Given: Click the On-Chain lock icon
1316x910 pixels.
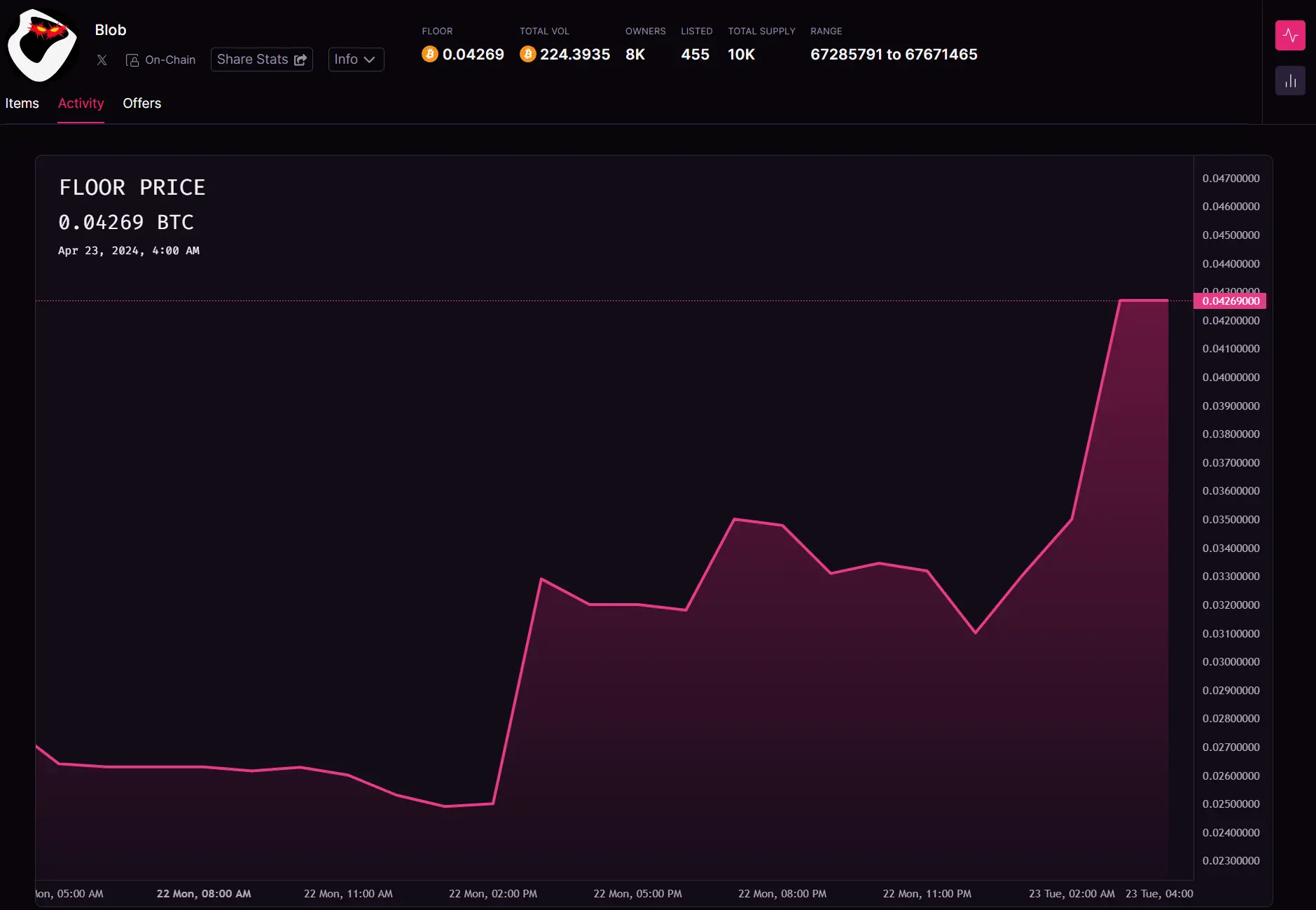Looking at the screenshot, I should point(132,60).
